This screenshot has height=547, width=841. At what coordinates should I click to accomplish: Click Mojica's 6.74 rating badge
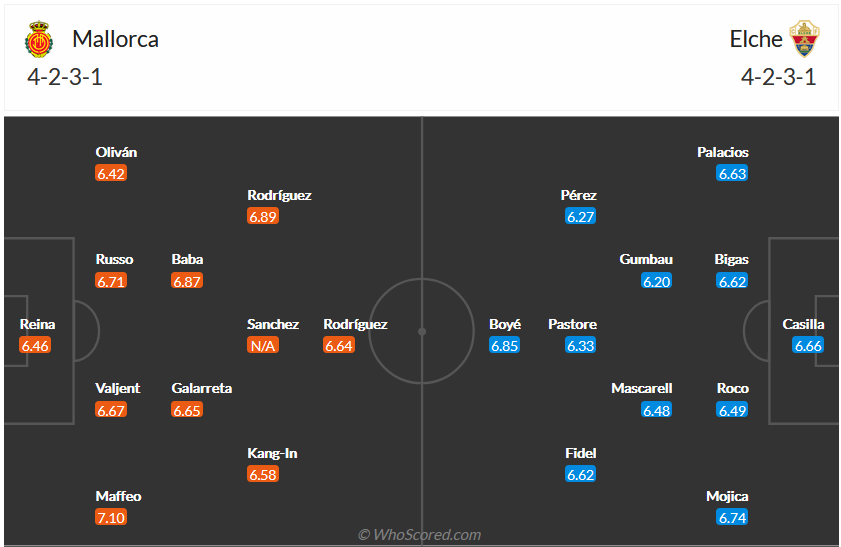(x=732, y=517)
